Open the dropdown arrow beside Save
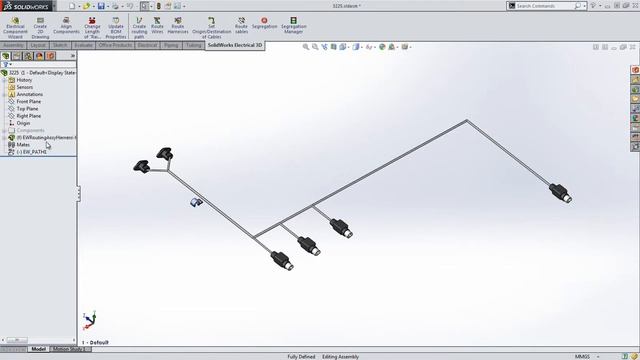The height and width of the screenshot is (360, 640). (108, 6)
